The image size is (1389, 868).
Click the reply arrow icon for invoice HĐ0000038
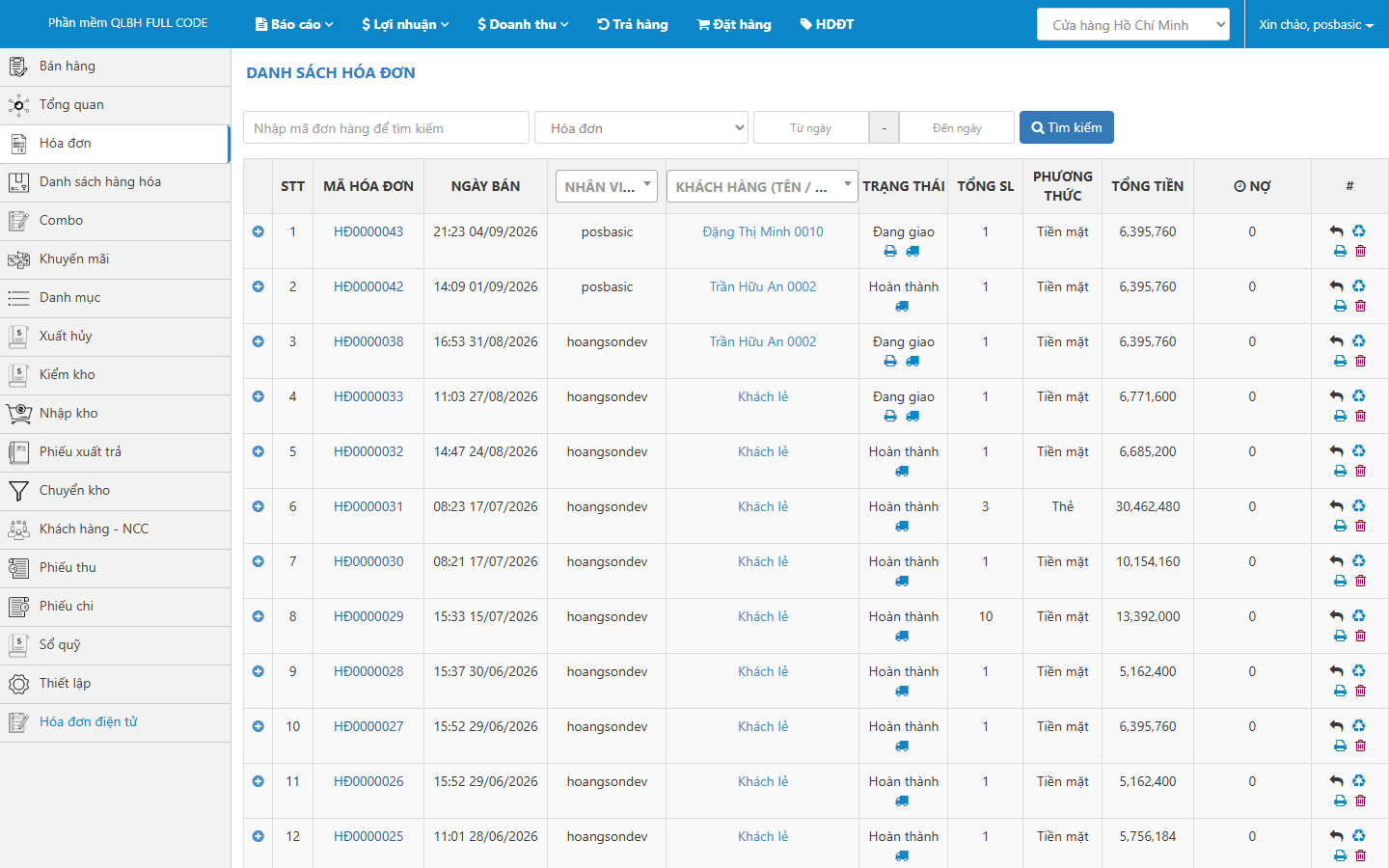(x=1336, y=341)
